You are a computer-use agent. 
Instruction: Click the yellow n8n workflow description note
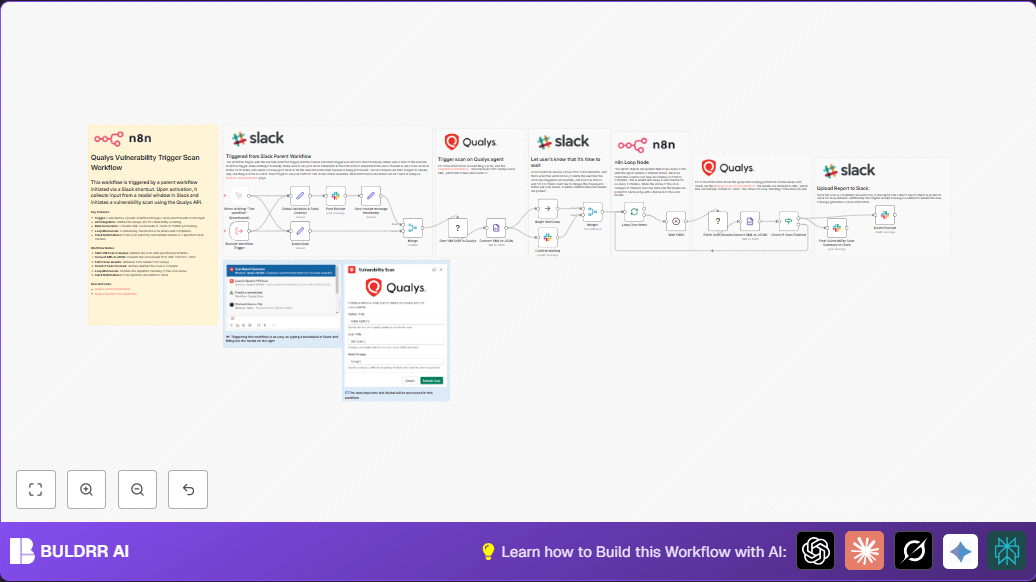[153, 225]
